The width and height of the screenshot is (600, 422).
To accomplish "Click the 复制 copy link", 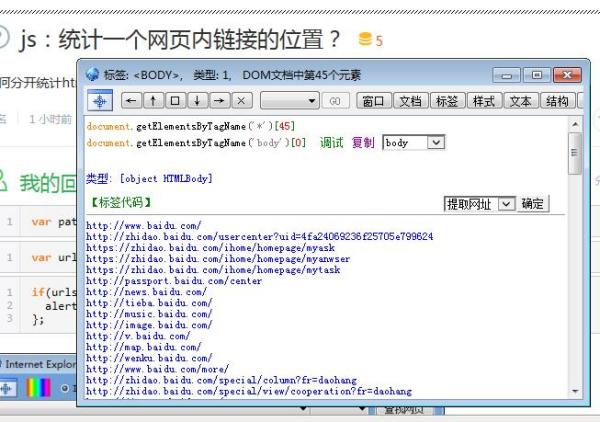I will [x=363, y=143].
